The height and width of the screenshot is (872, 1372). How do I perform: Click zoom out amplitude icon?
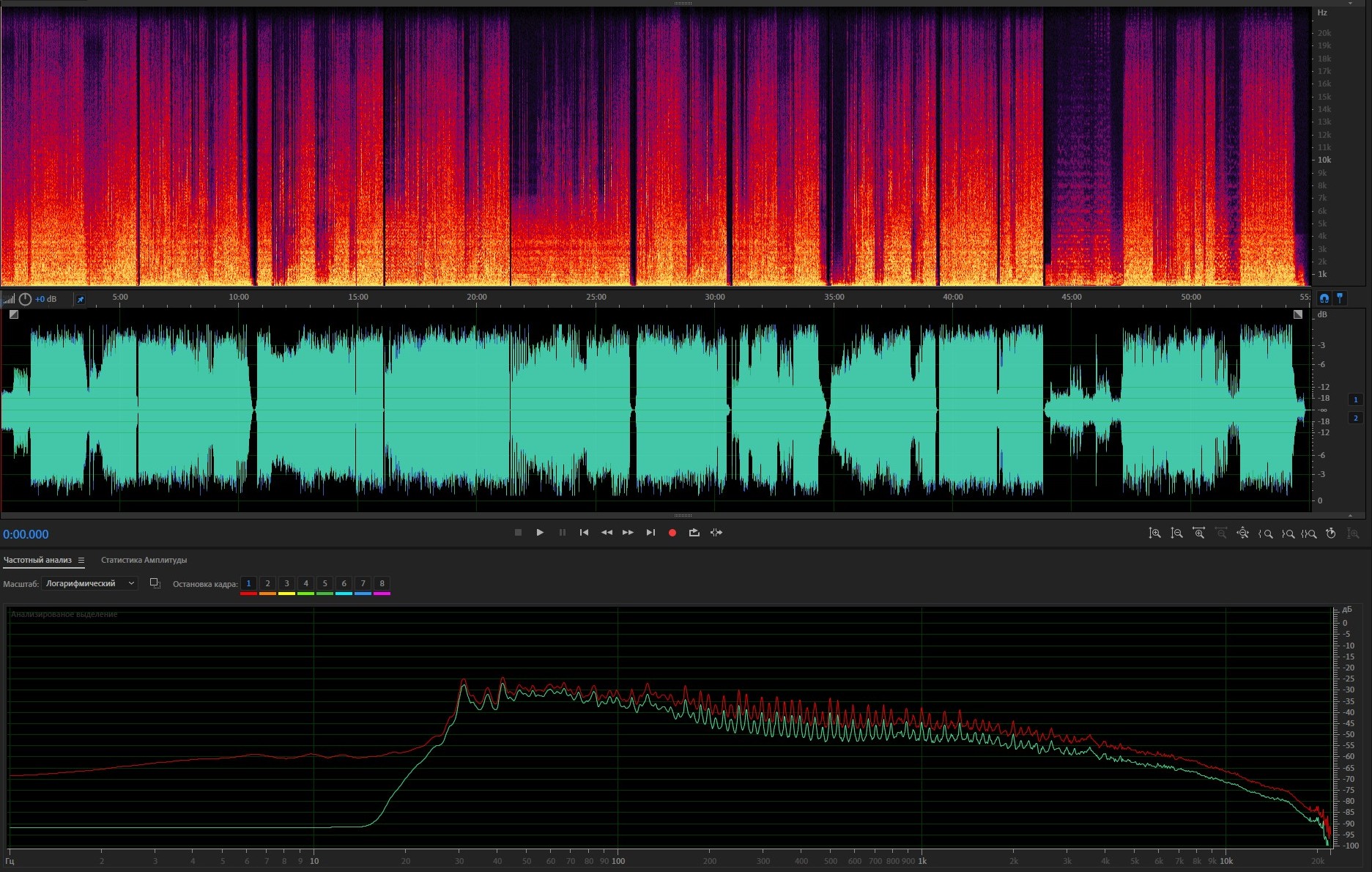[x=1176, y=533]
